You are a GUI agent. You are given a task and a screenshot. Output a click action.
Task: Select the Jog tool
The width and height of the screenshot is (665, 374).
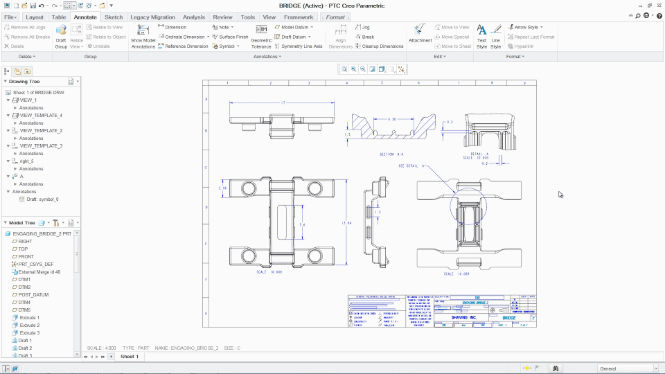tap(362, 27)
